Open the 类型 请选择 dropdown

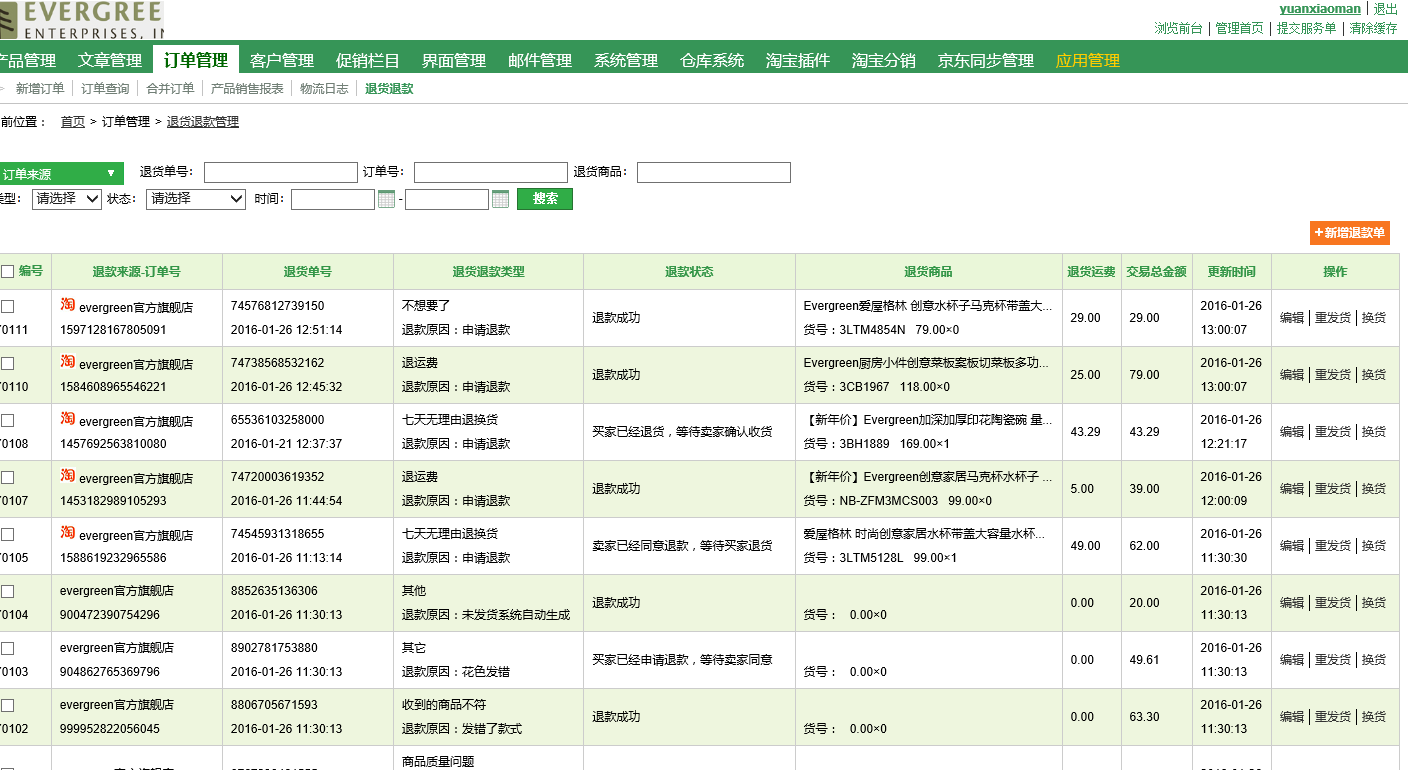point(67,199)
